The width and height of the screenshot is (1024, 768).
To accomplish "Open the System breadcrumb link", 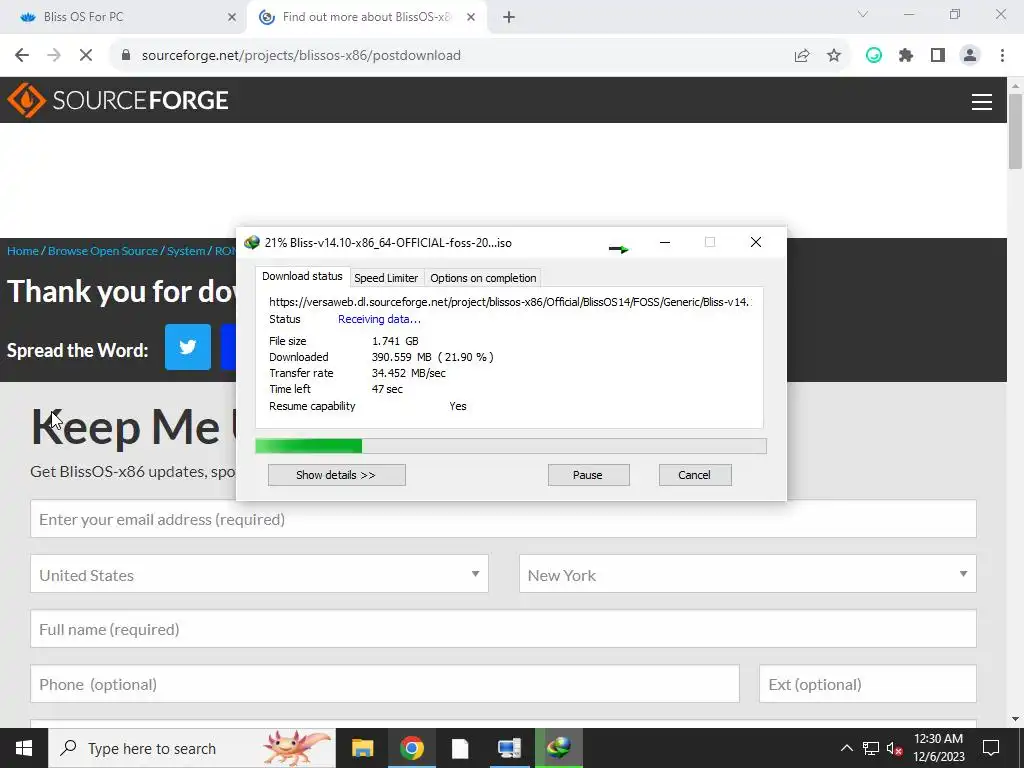I will [186, 251].
